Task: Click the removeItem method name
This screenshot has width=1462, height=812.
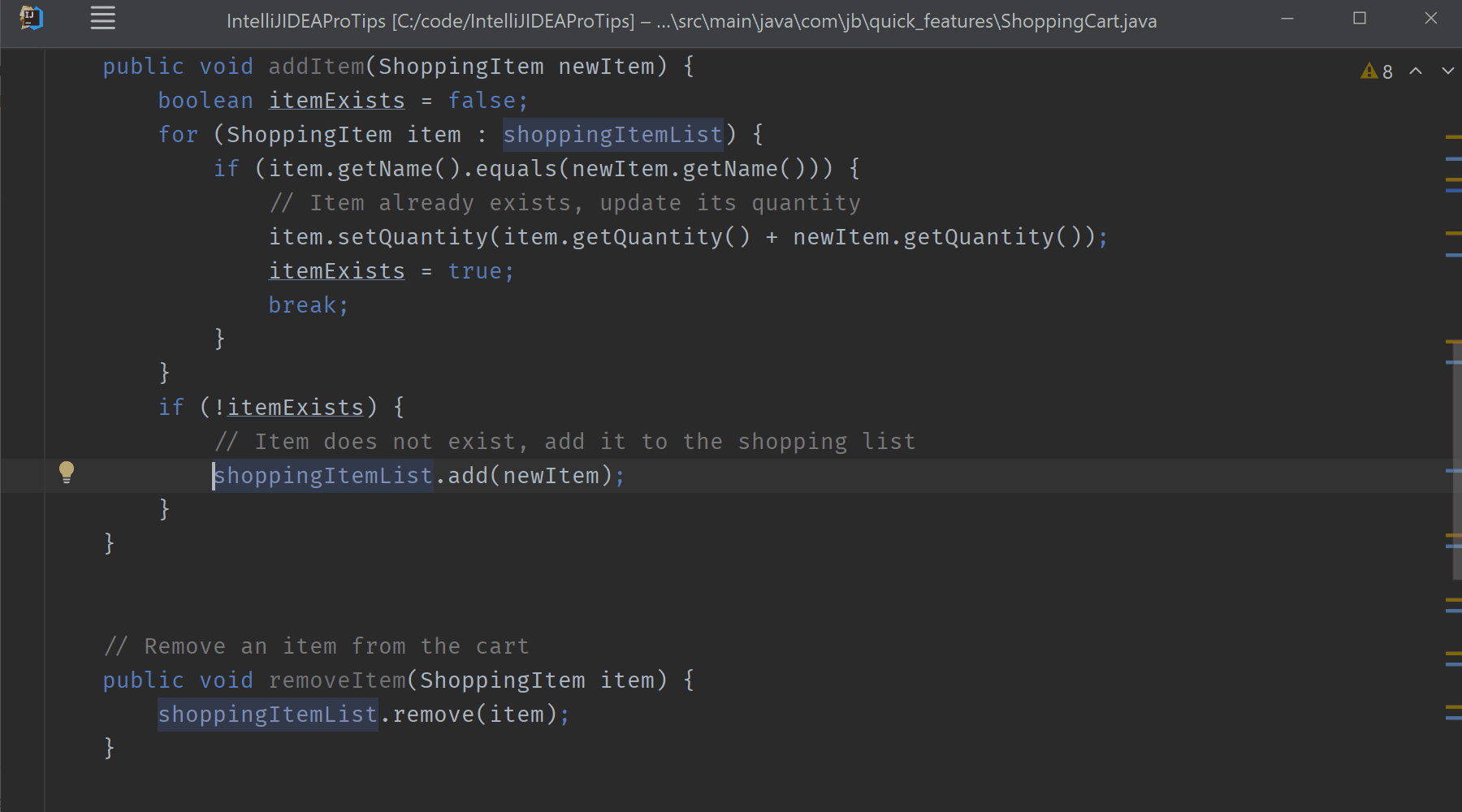Action: coord(337,680)
